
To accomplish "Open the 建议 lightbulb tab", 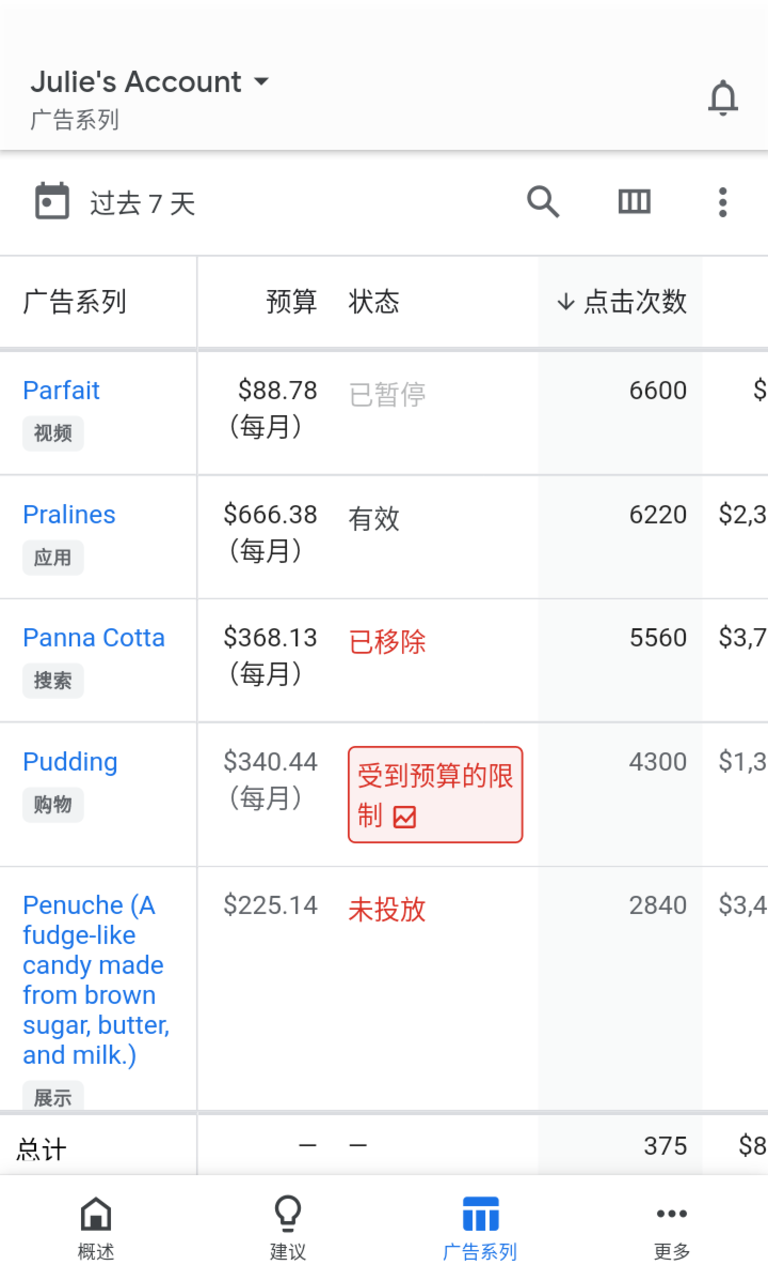I will 288,1227.
